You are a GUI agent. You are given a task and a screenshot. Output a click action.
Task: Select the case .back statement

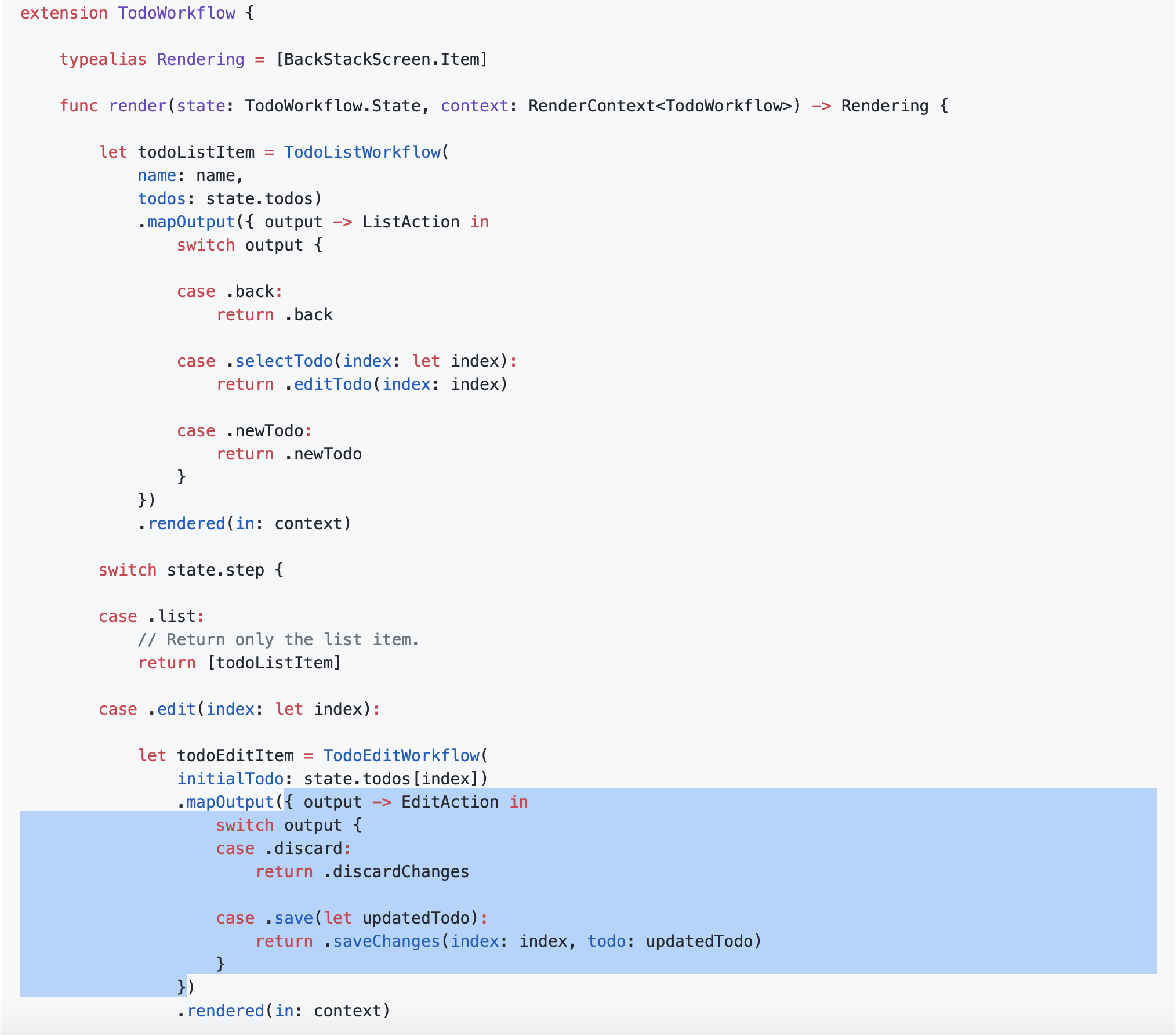tap(228, 291)
